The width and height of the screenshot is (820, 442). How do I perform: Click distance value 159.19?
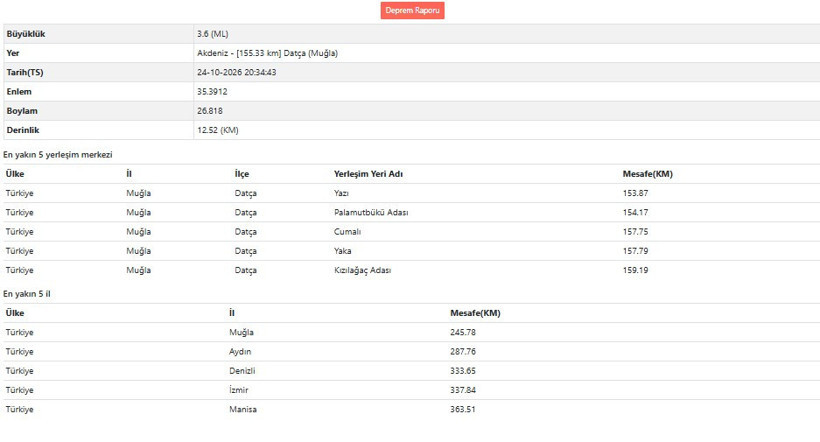[635, 270]
